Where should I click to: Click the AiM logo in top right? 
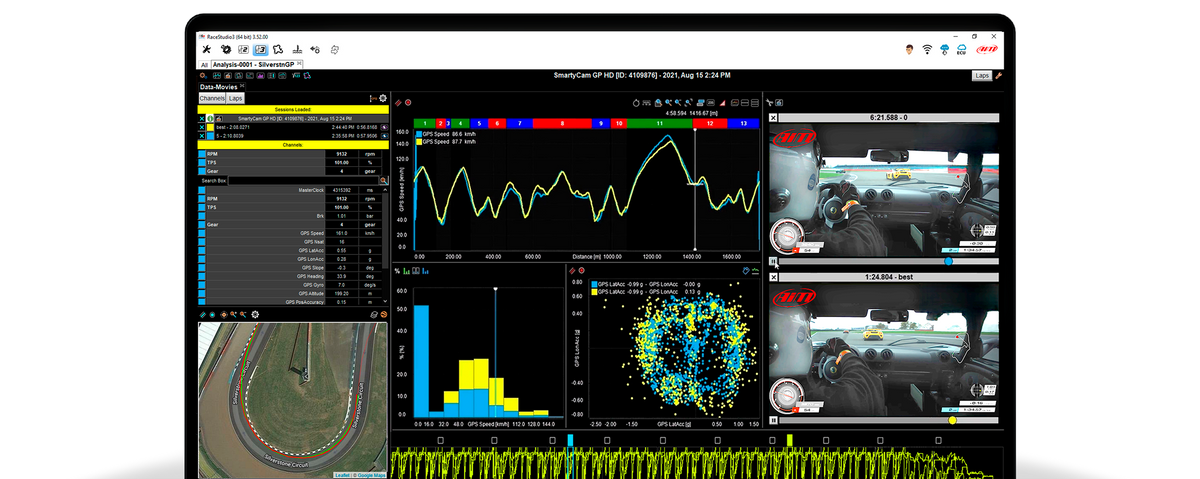click(x=987, y=49)
